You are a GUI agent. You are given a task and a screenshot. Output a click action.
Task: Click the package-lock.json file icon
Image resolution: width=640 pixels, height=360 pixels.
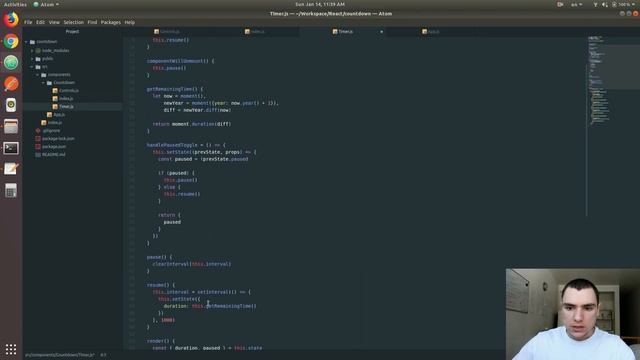(38, 139)
